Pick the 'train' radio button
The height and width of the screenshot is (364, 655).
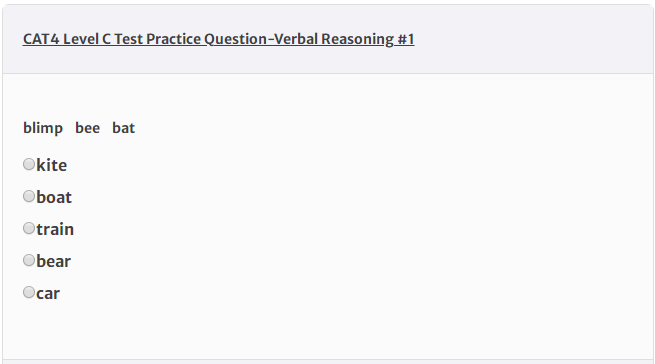coord(29,228)
